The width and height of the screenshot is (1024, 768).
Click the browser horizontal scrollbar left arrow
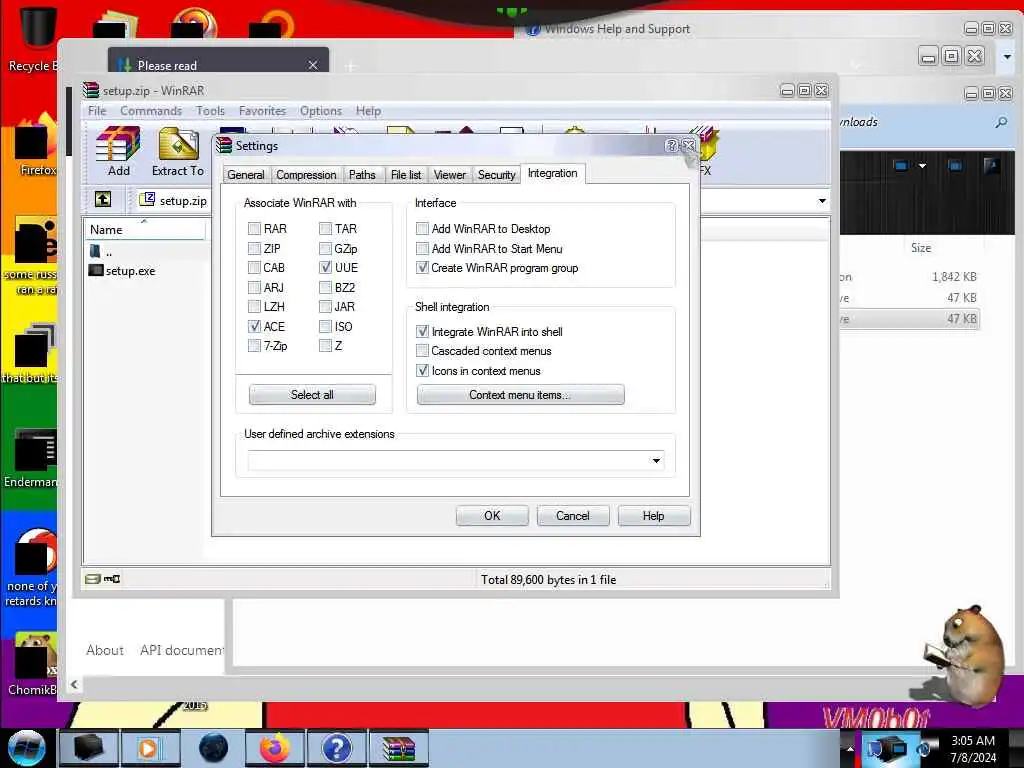pos(74,684)
